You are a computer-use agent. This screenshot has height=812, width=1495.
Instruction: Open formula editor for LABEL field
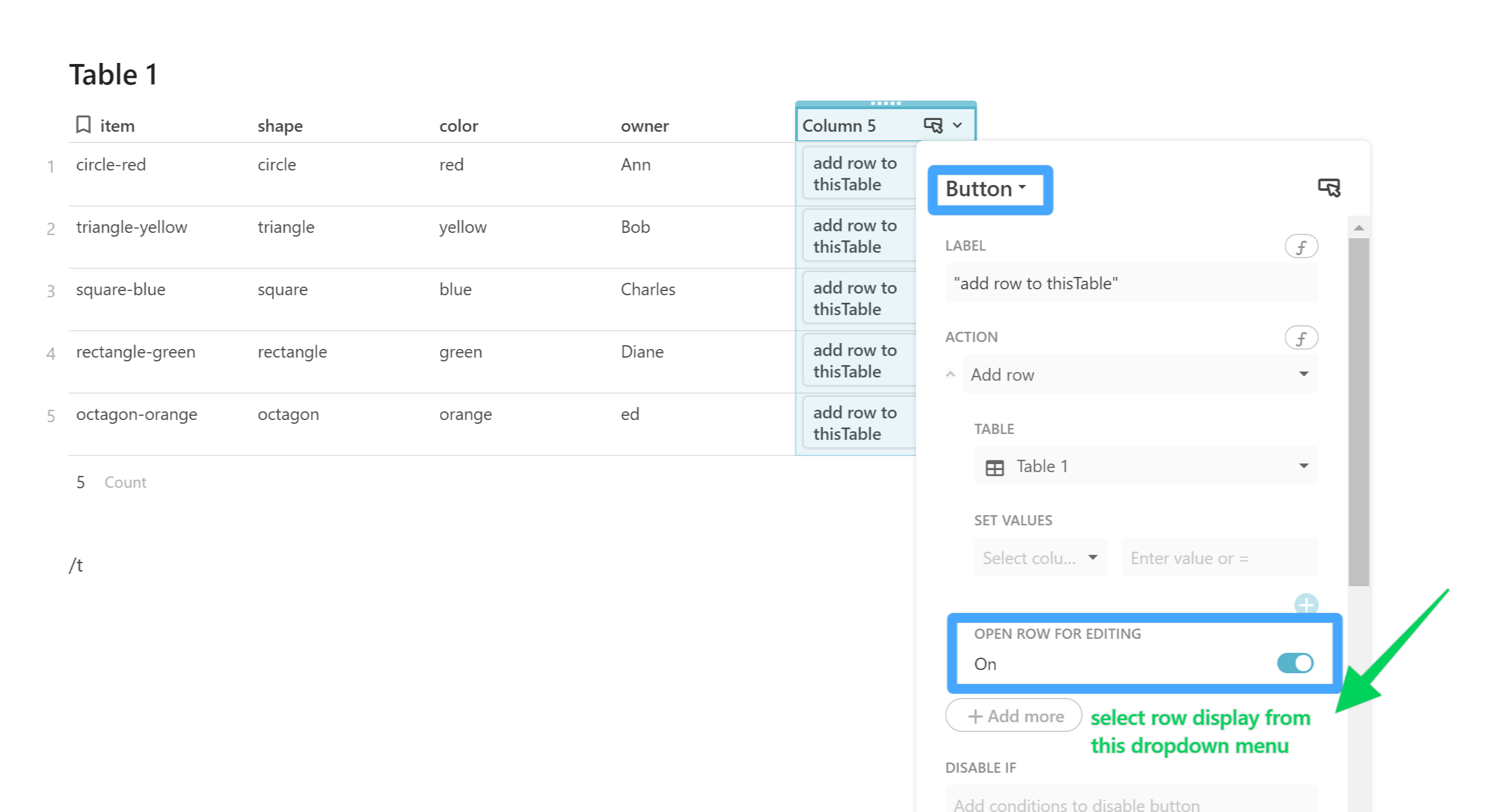pos(1301,246)
